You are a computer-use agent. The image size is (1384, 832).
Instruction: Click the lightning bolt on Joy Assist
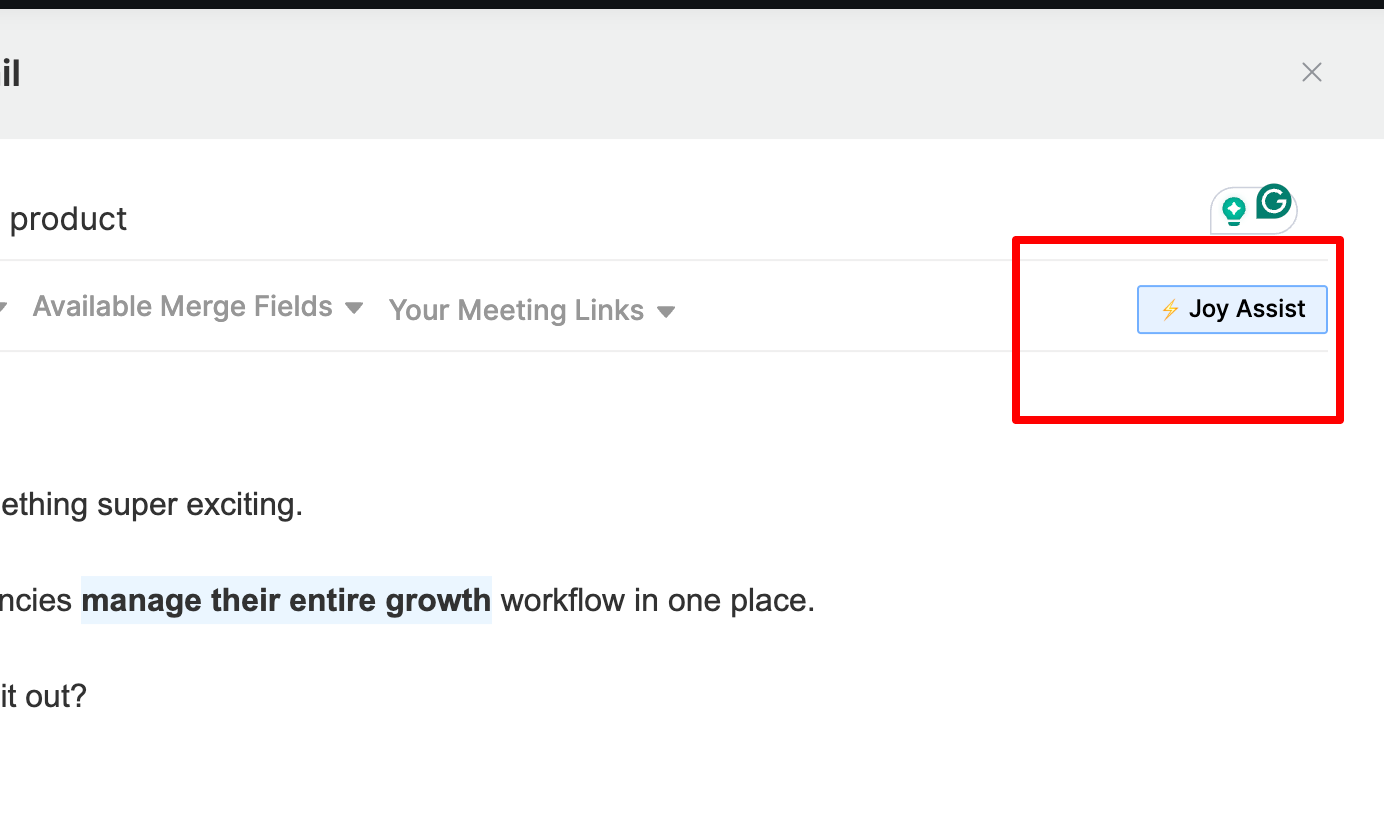click(1170, 309)
